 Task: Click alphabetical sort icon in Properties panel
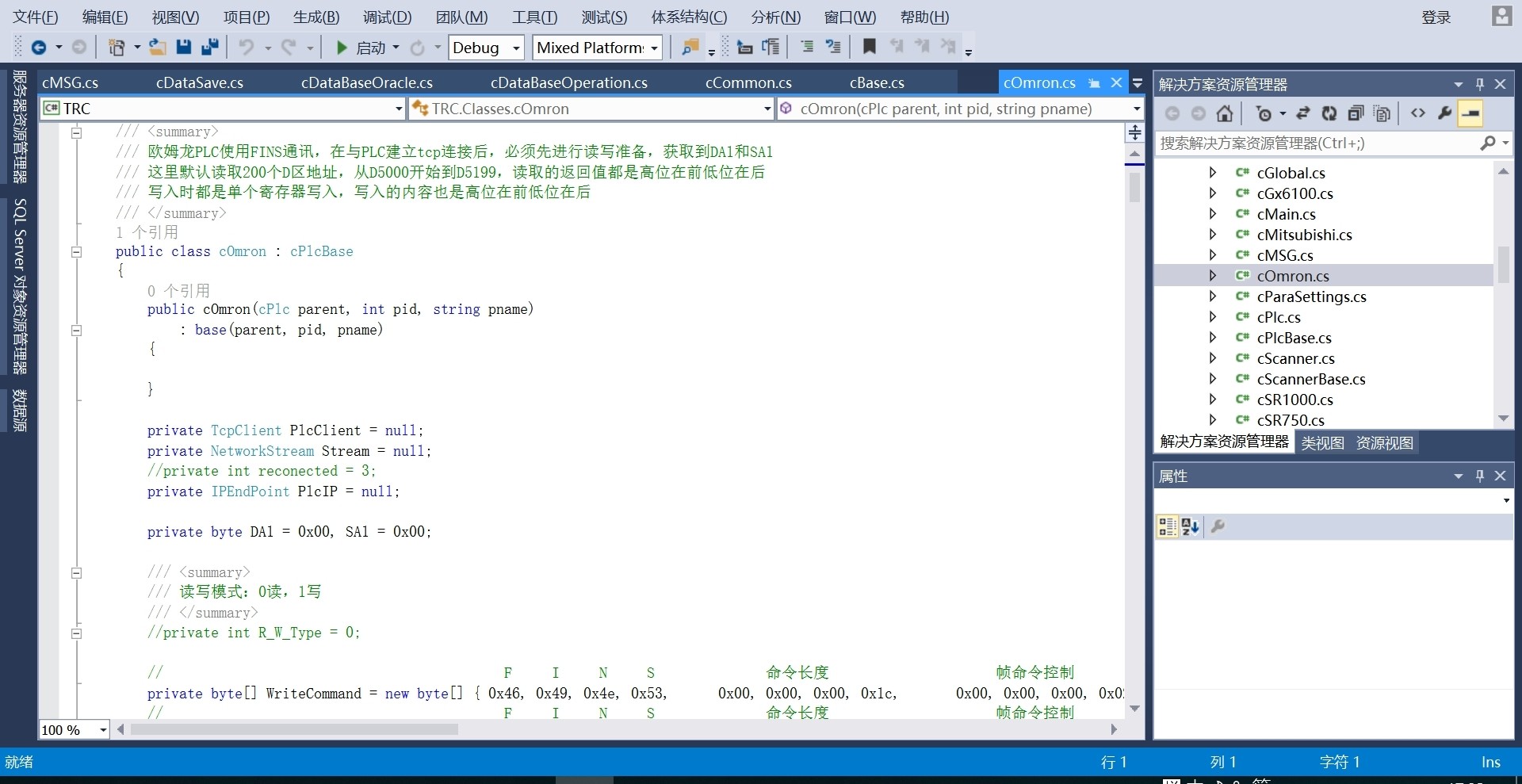(1190, 527)
